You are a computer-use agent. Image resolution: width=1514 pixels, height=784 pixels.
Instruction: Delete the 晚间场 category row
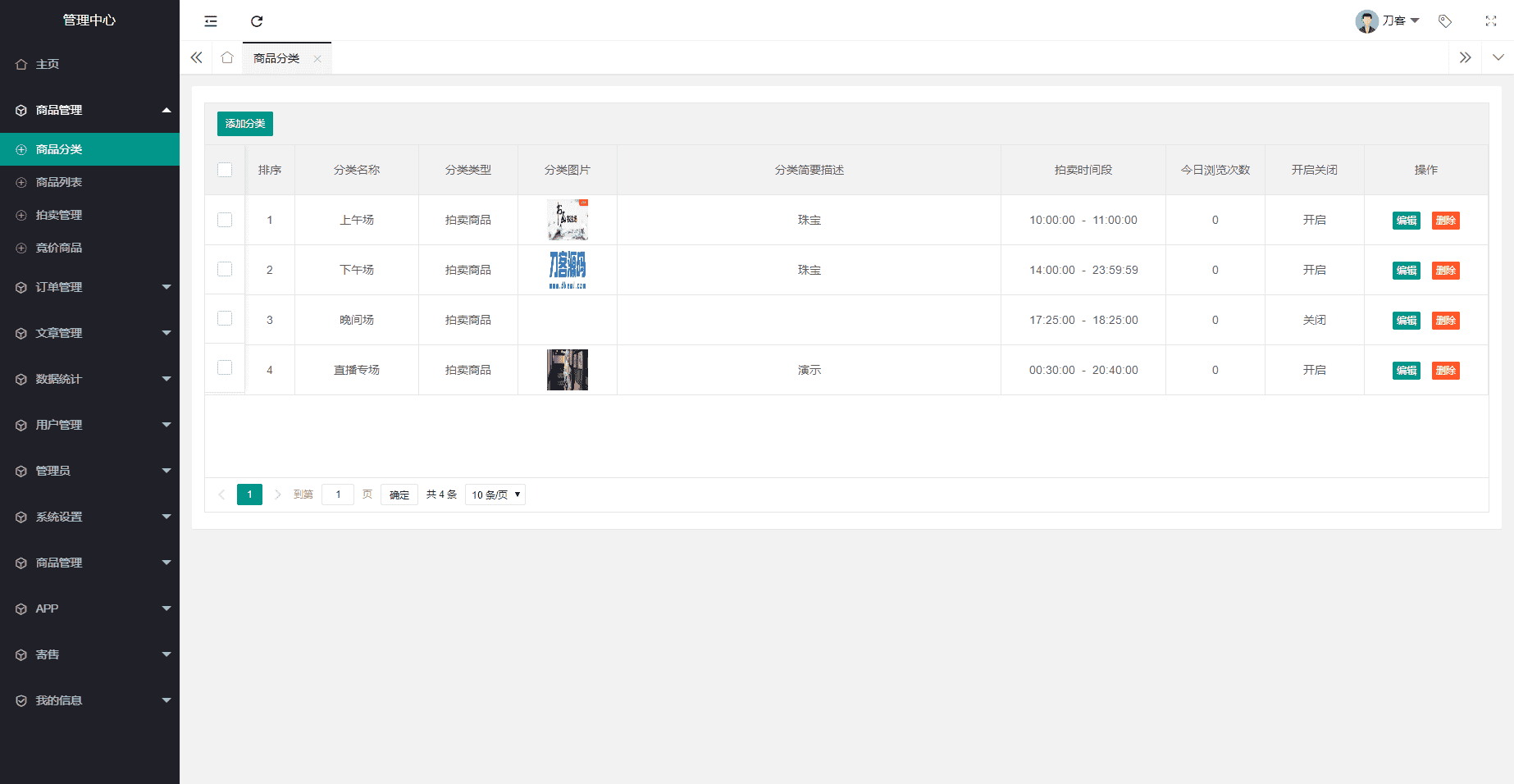click(1445, 321)
